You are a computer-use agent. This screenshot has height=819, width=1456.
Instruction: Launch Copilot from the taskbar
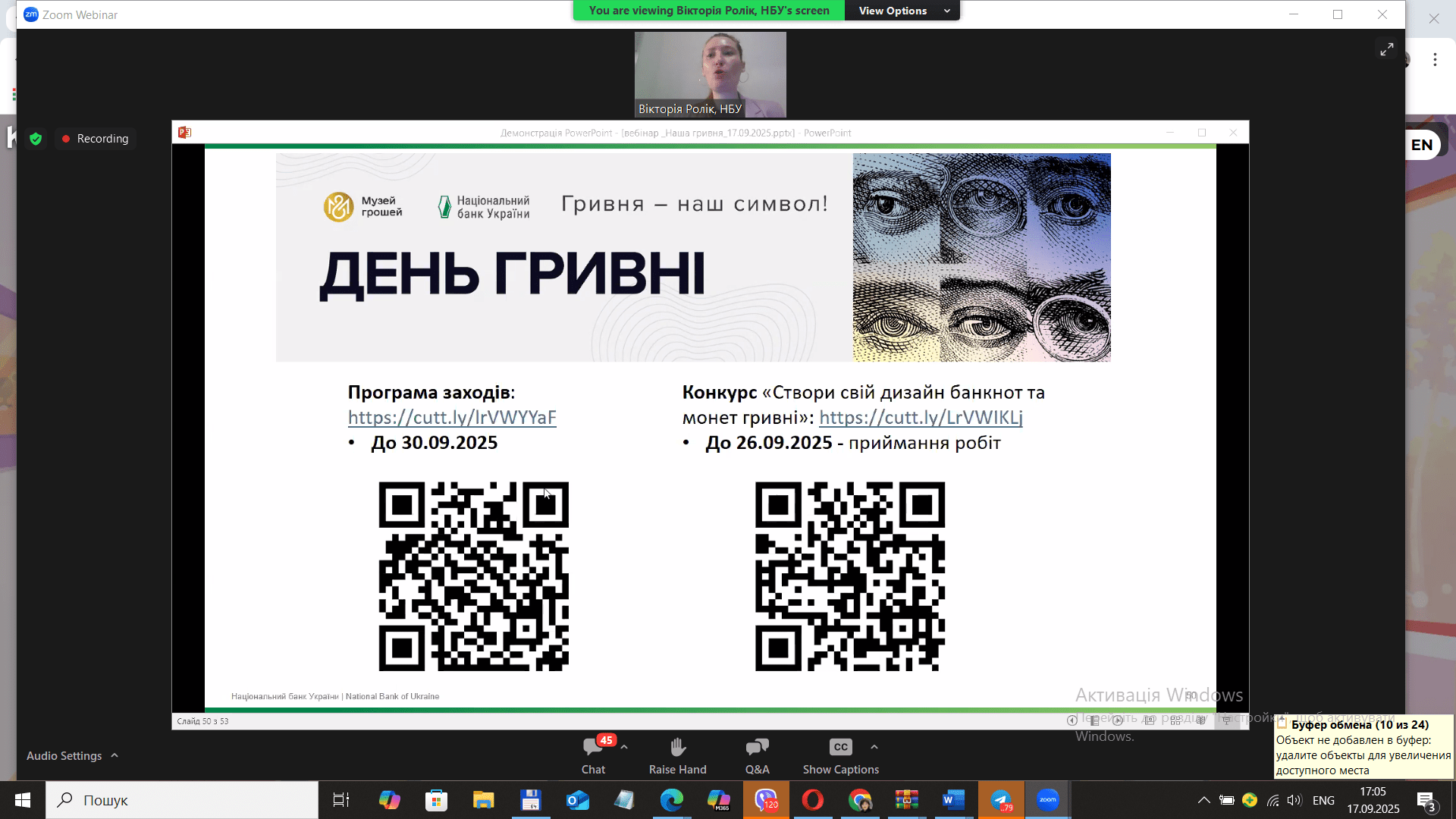389,800
